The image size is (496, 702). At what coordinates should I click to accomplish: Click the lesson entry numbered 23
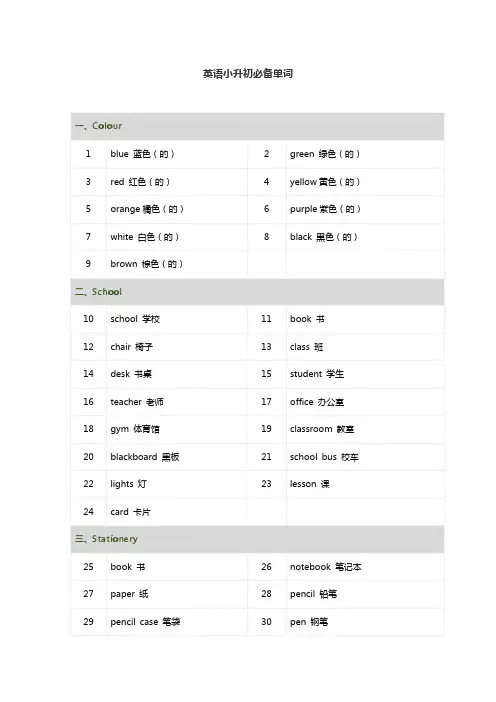[310, 484]
